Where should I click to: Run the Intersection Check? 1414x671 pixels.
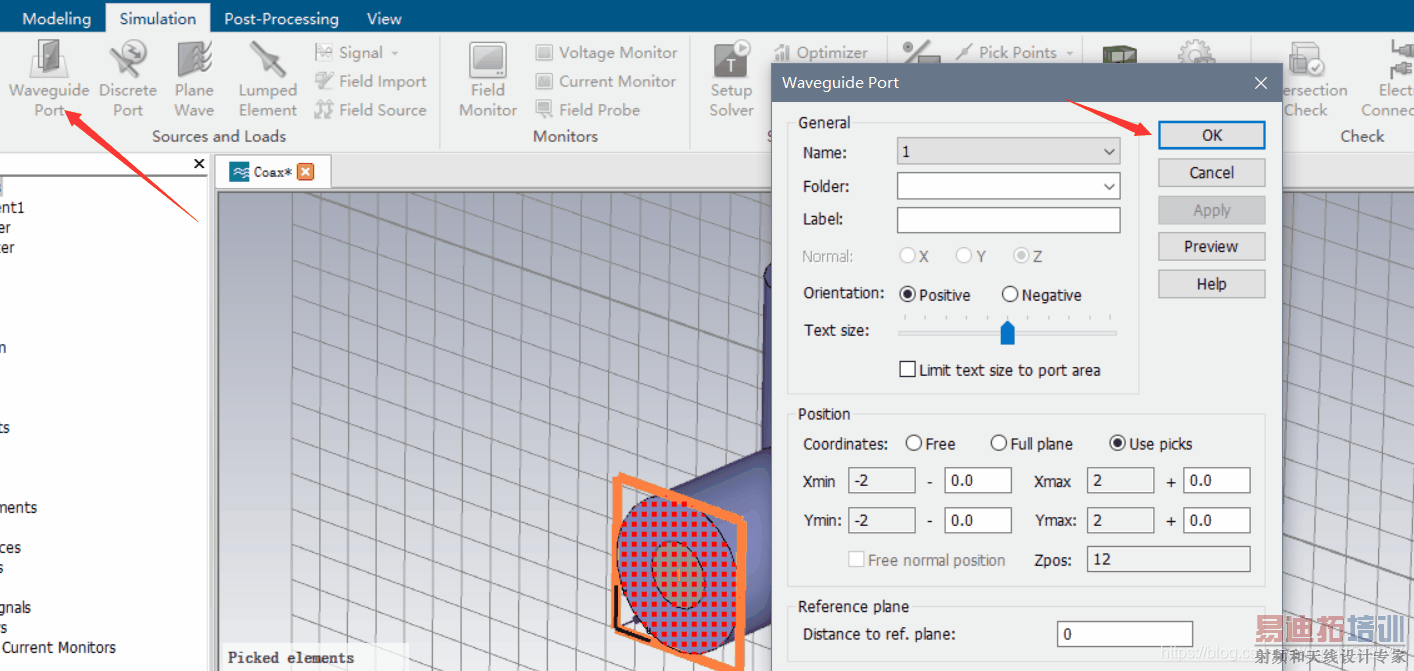click(1306, 80)
